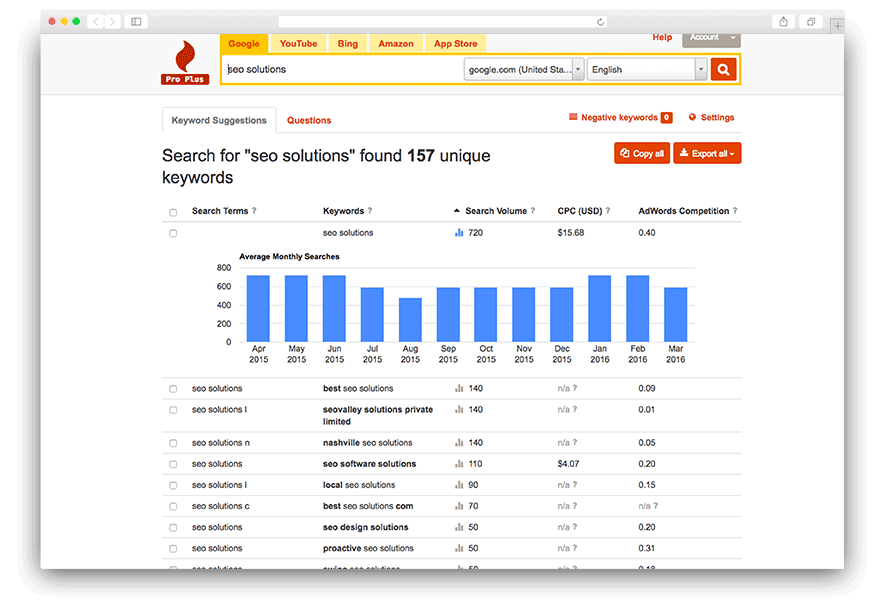Check the header select-all checkbox
882x610 pixels.
tap(173, 211)
